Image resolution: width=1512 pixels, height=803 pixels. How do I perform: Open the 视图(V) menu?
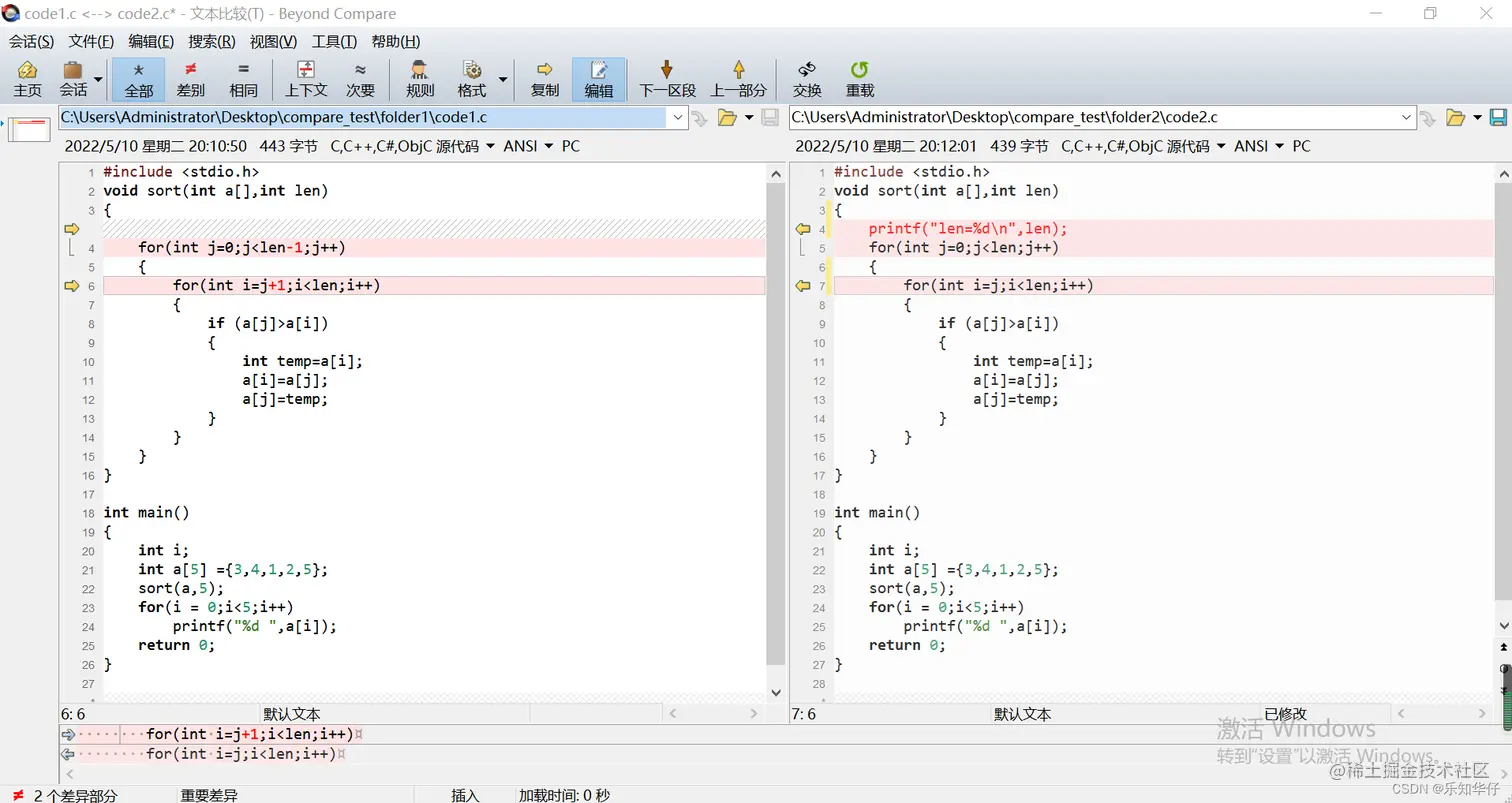tap(273, 41)
